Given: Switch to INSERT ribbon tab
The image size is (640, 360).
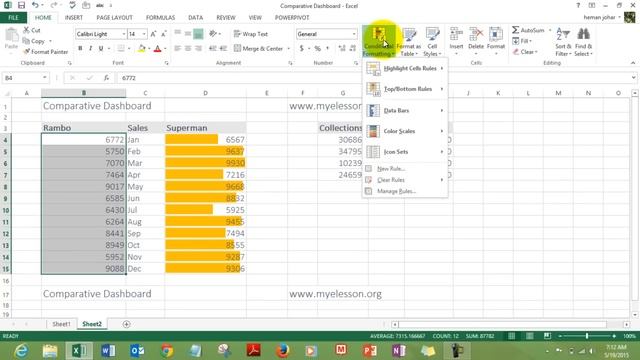Looking at the screenshot, I should (74, 18).
